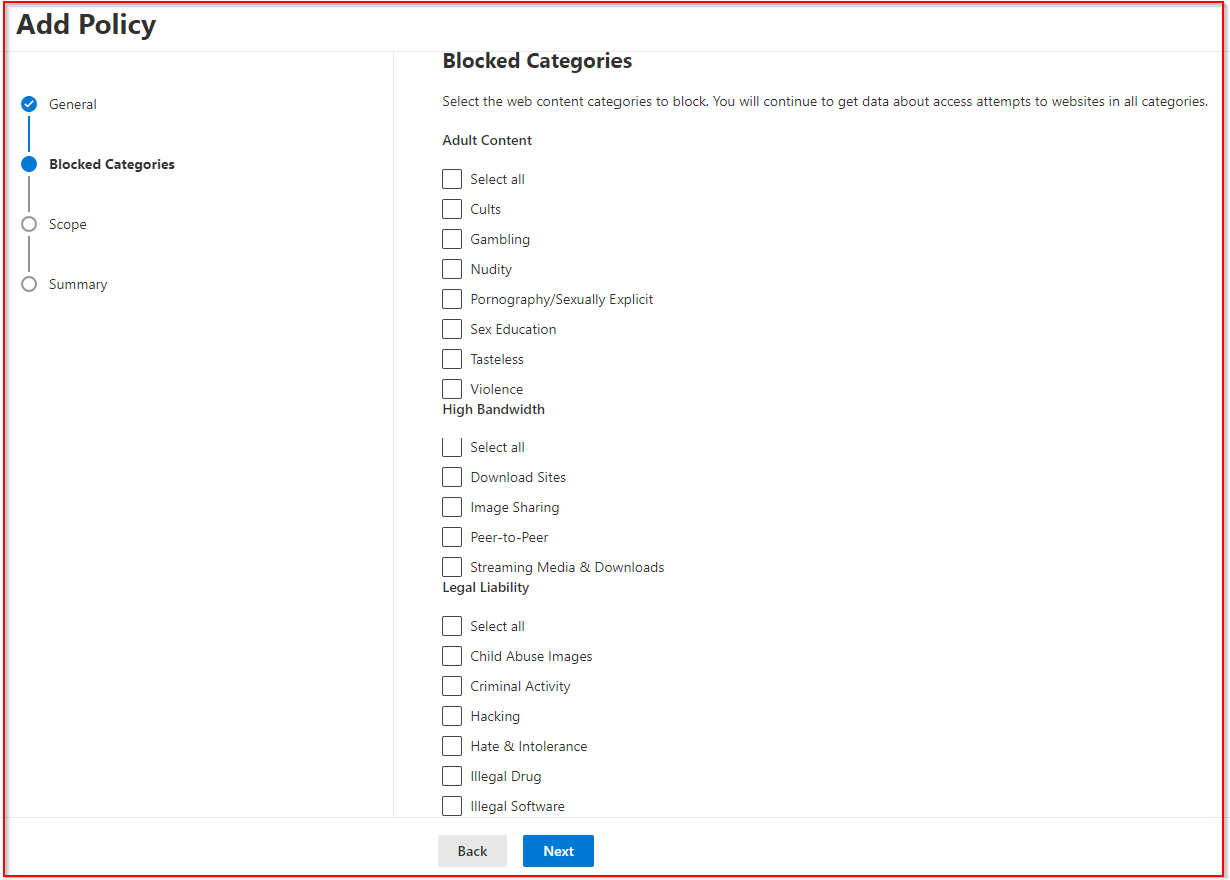Enable the Nudity checkbox
The image size is (1230, 880).
[x=451, y=268]
